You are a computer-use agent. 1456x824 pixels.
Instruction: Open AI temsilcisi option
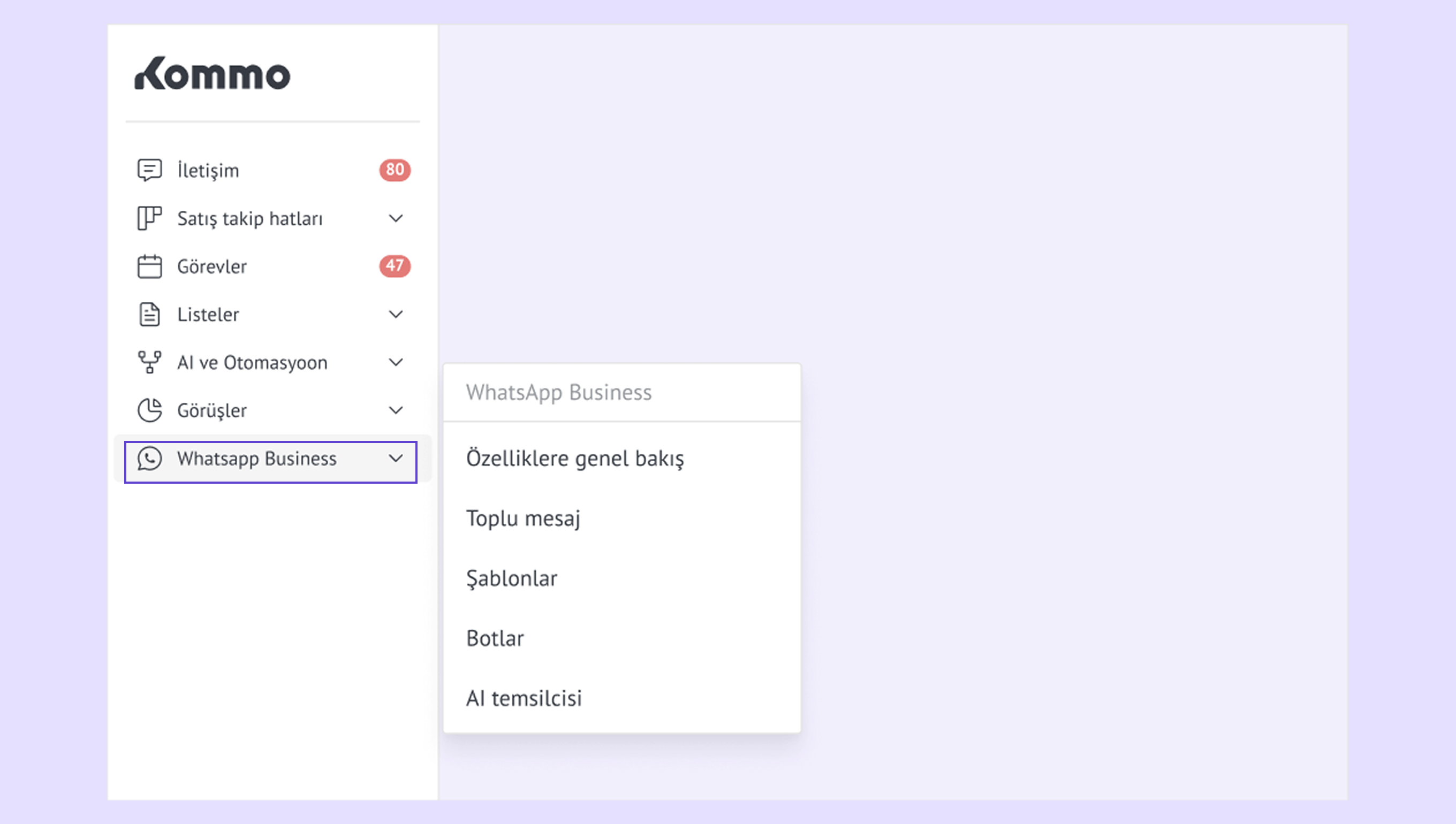[x=524, y=698]
